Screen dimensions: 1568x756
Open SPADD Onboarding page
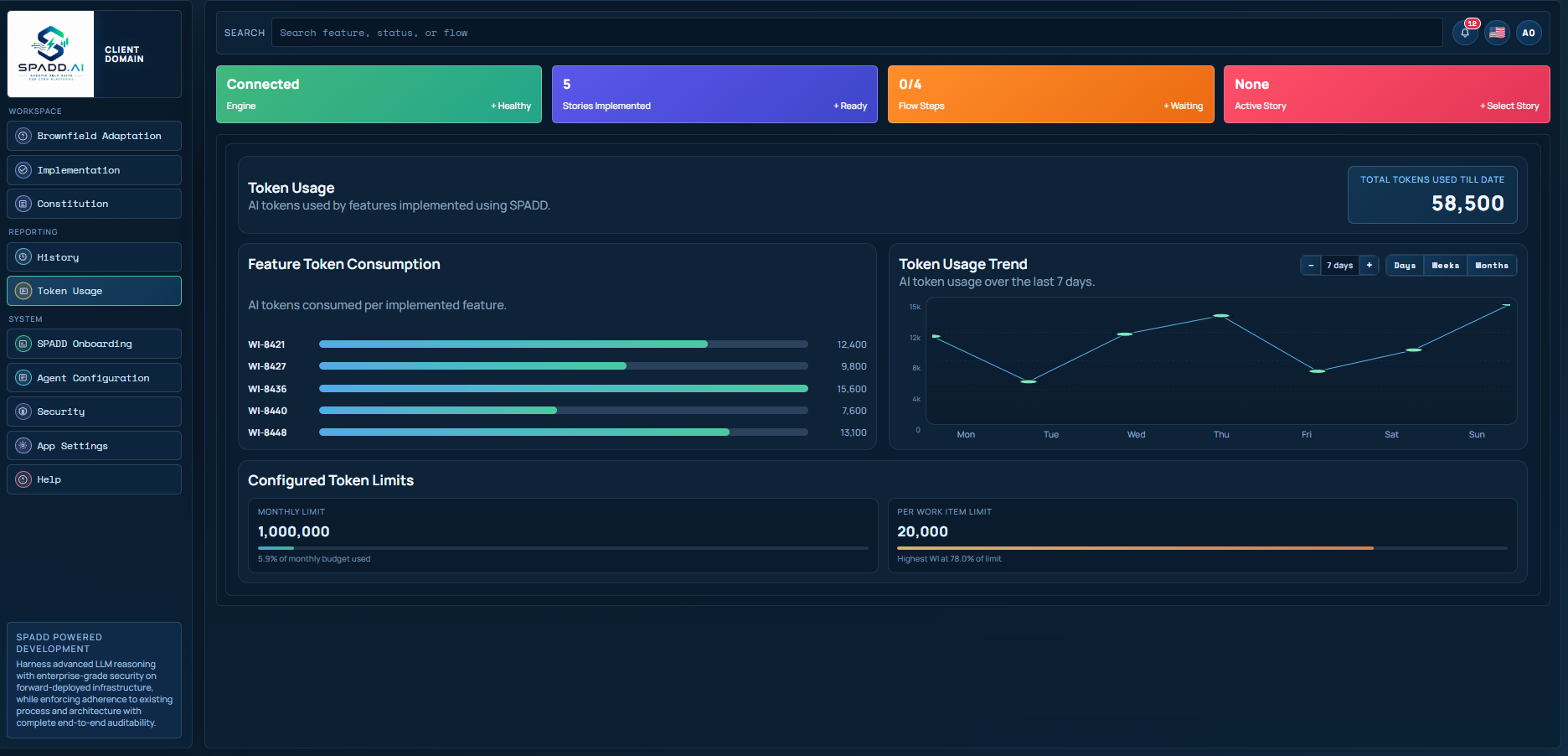(x=94, y=344)
